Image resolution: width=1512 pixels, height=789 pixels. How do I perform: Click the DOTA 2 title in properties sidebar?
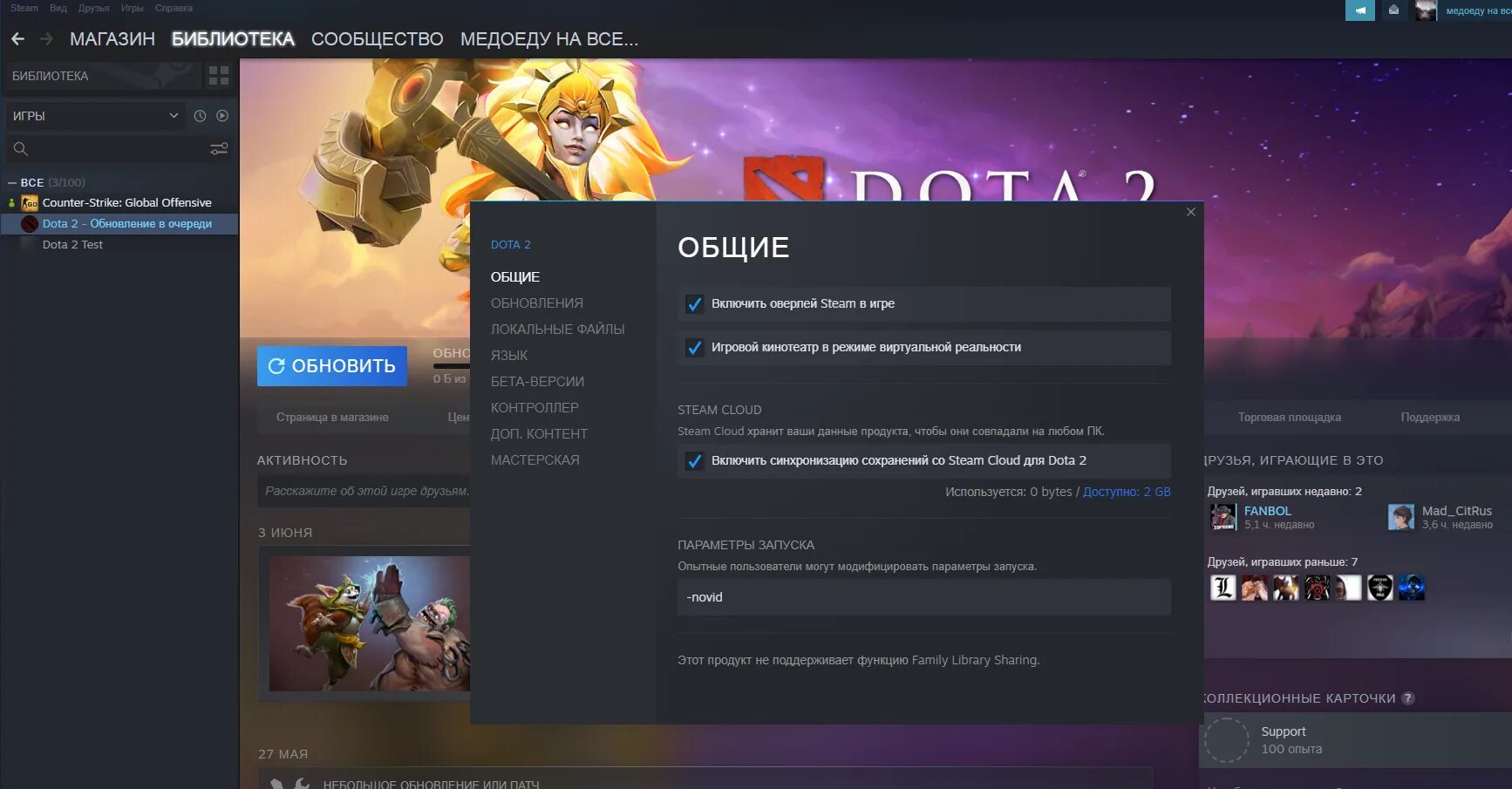point(511,245)
